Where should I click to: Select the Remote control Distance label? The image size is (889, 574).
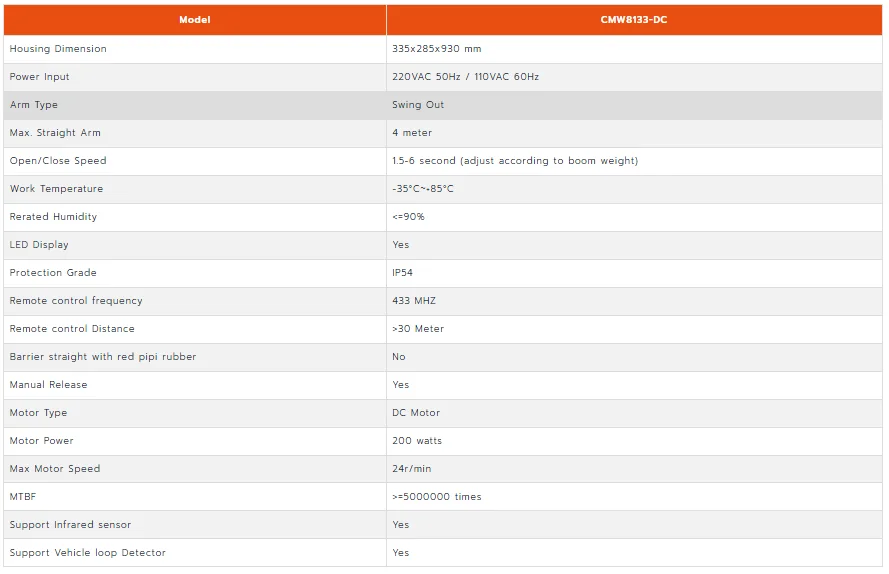(x=72, y=329)
